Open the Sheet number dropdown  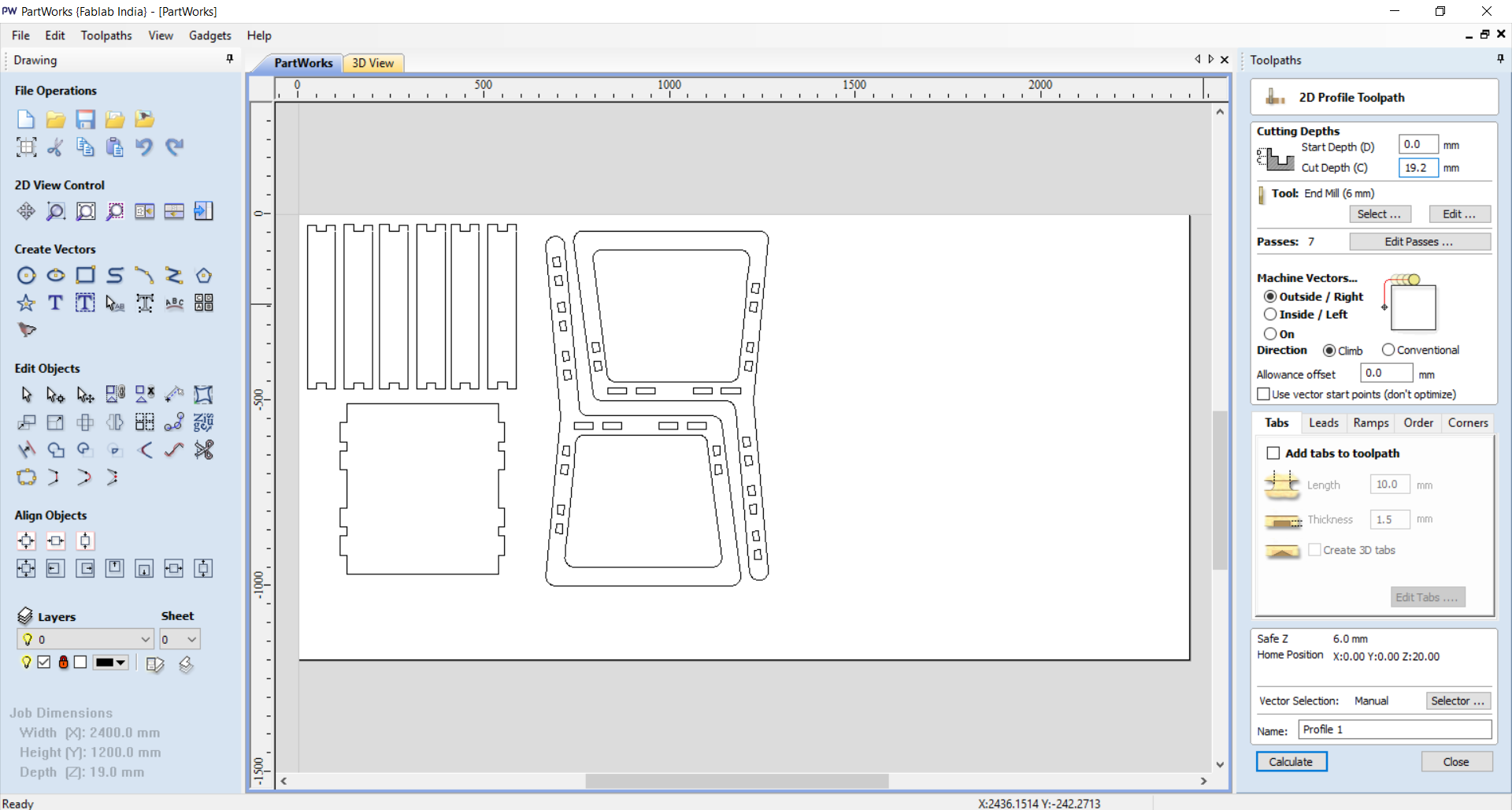(x=180, y=639)
